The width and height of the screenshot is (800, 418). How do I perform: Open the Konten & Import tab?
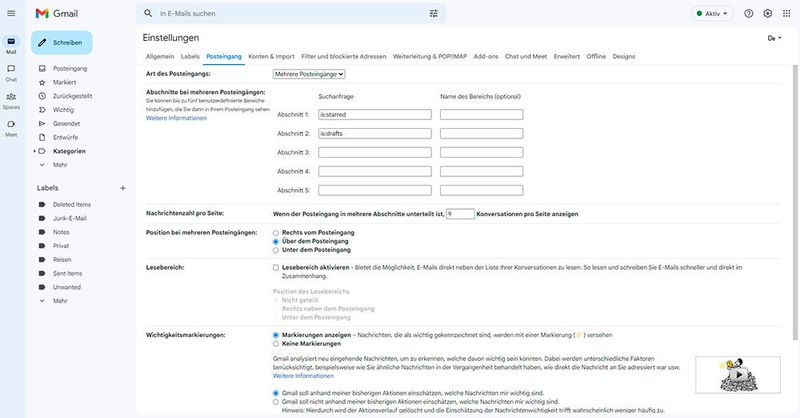[x=271, y=57]
